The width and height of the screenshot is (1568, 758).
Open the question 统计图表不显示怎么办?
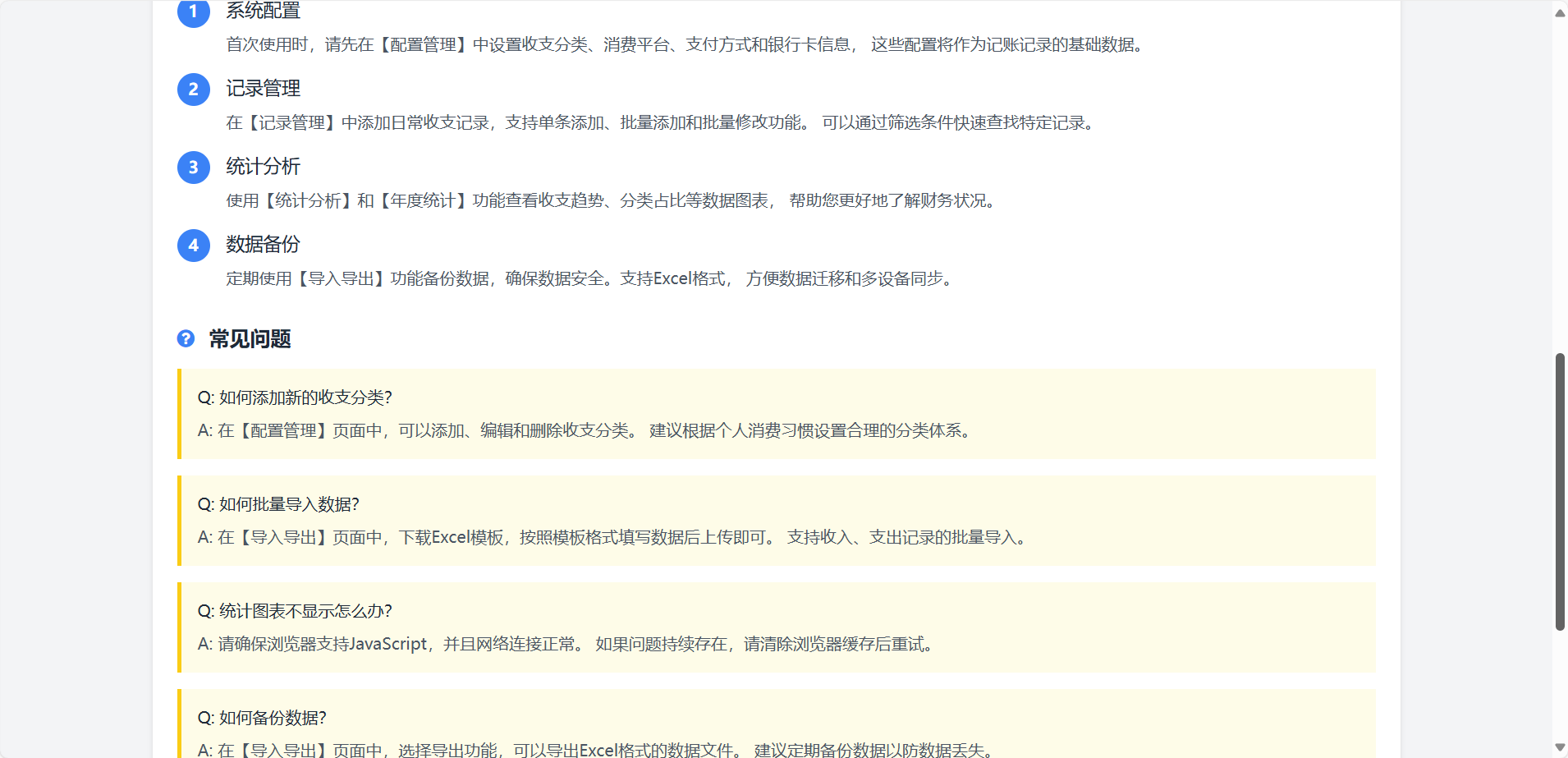click(295, 611)
